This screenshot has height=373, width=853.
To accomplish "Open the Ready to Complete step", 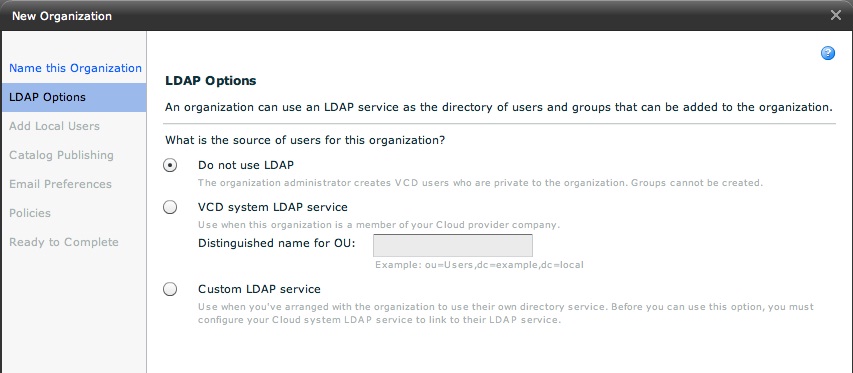I will tap(64, 242).
